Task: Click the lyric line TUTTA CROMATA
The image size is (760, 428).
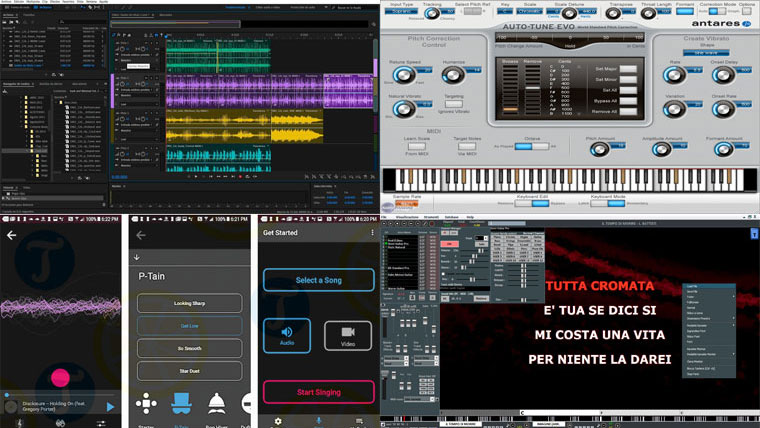Action: click(x=600, y=286)
